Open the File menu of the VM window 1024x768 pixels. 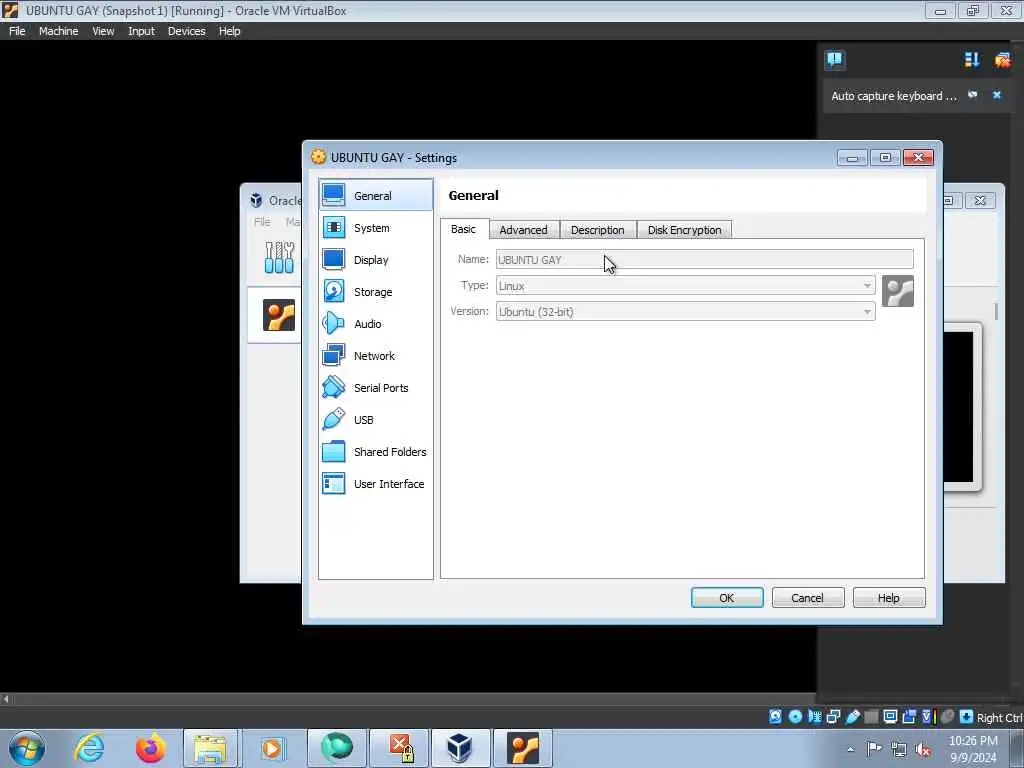pos(17,31)
